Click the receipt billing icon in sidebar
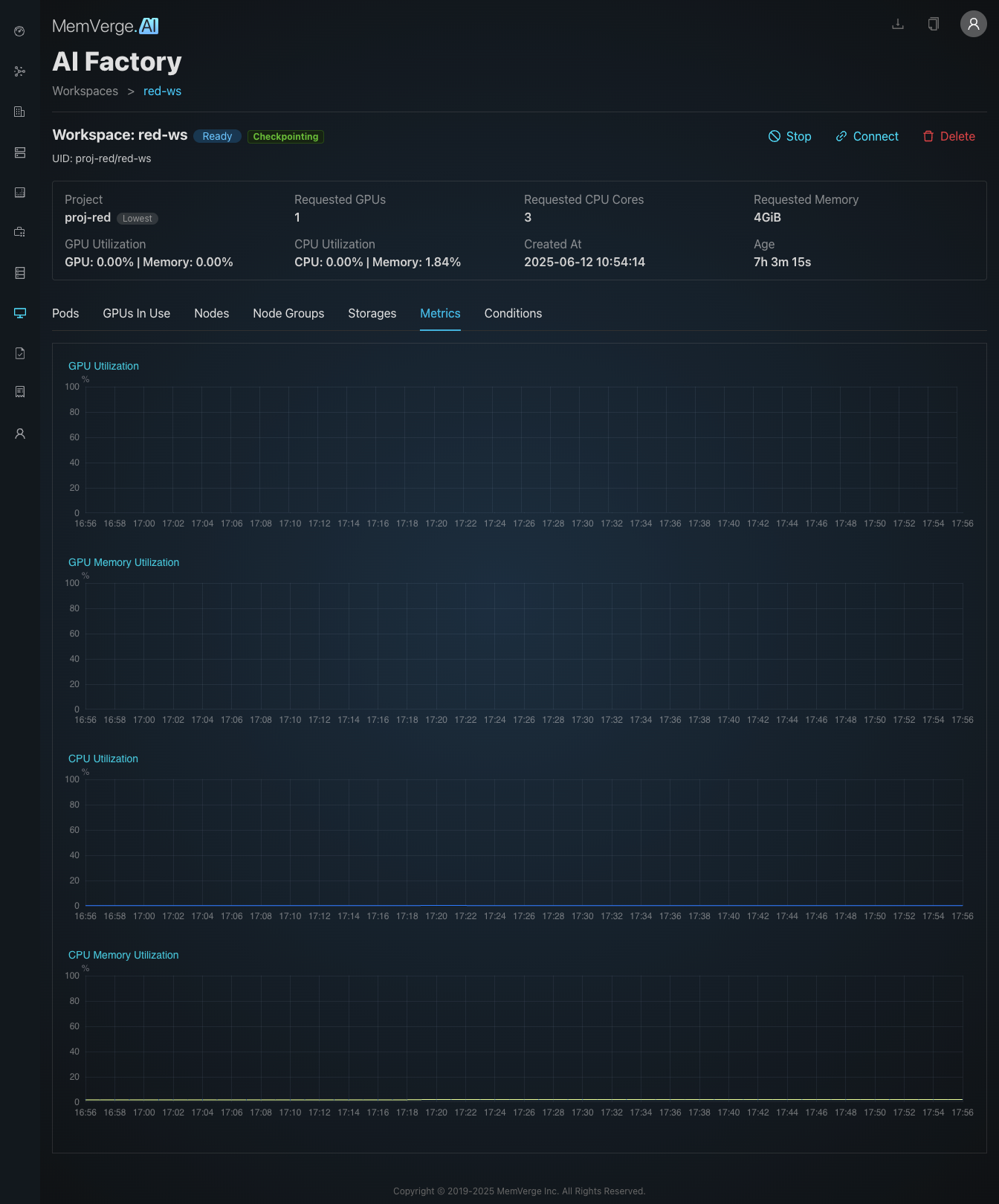The image size is (999, 1204). [20, 392]
